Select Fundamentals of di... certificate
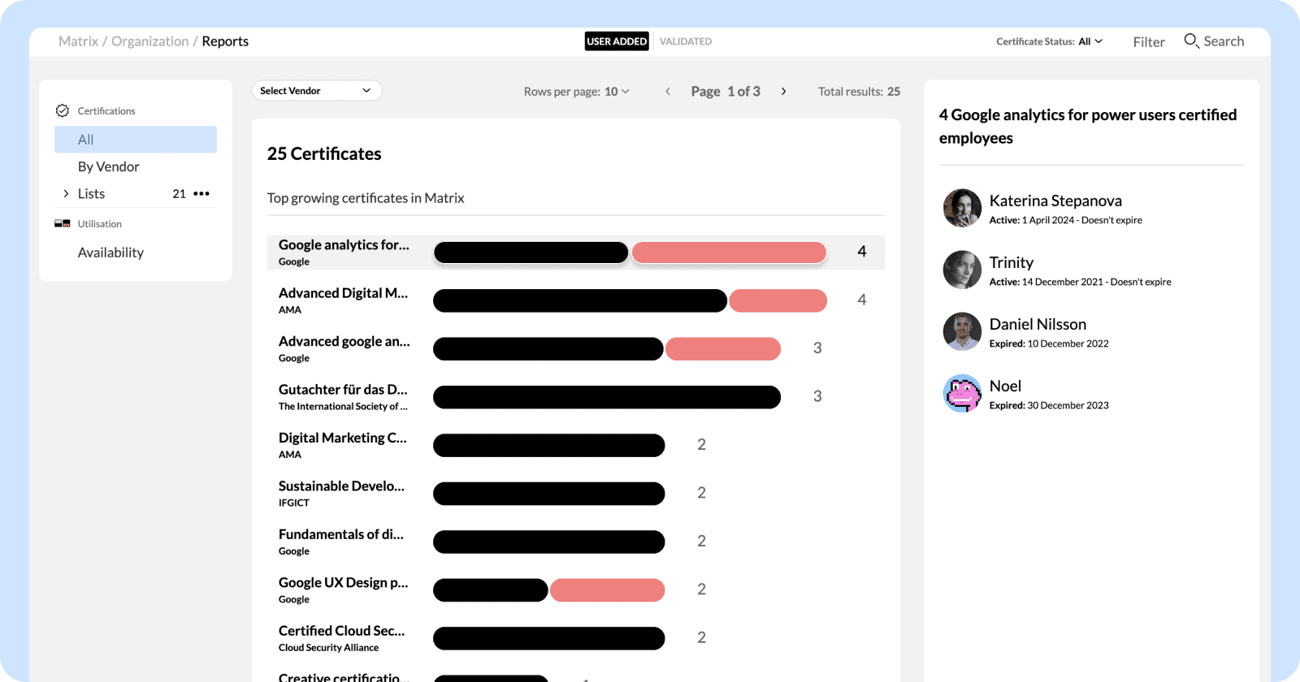Viewport: 1300px width, 682px height. 341,534
